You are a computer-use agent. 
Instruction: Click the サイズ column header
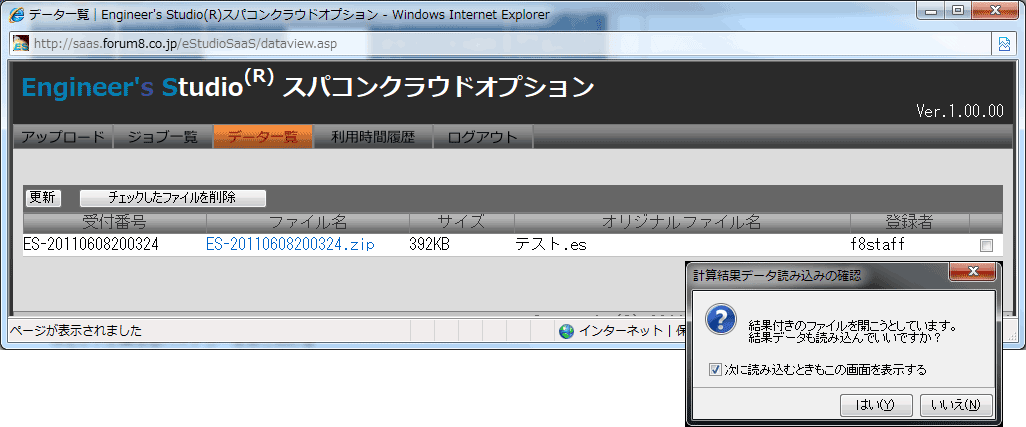462,222
